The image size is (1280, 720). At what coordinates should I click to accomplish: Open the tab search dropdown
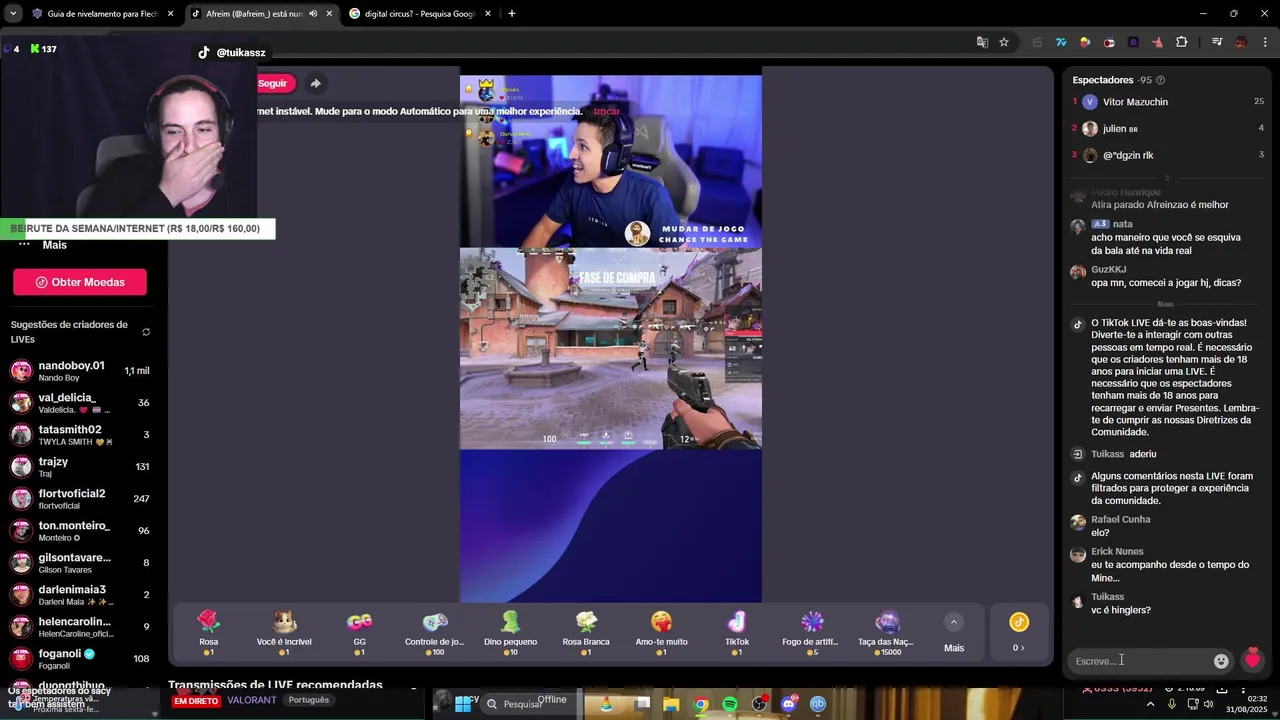coord(13,14)
